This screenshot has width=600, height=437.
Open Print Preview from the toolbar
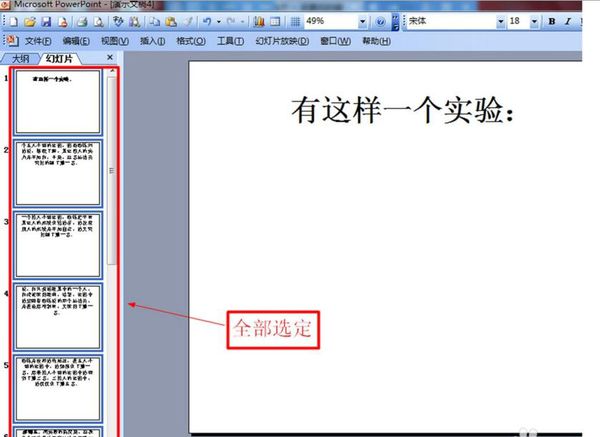click(99, 21)
